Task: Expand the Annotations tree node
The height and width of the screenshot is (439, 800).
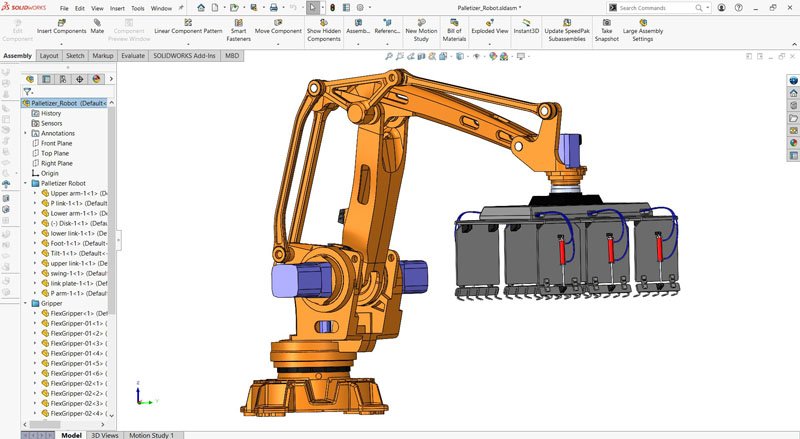Action: click(x=25, y=133)
